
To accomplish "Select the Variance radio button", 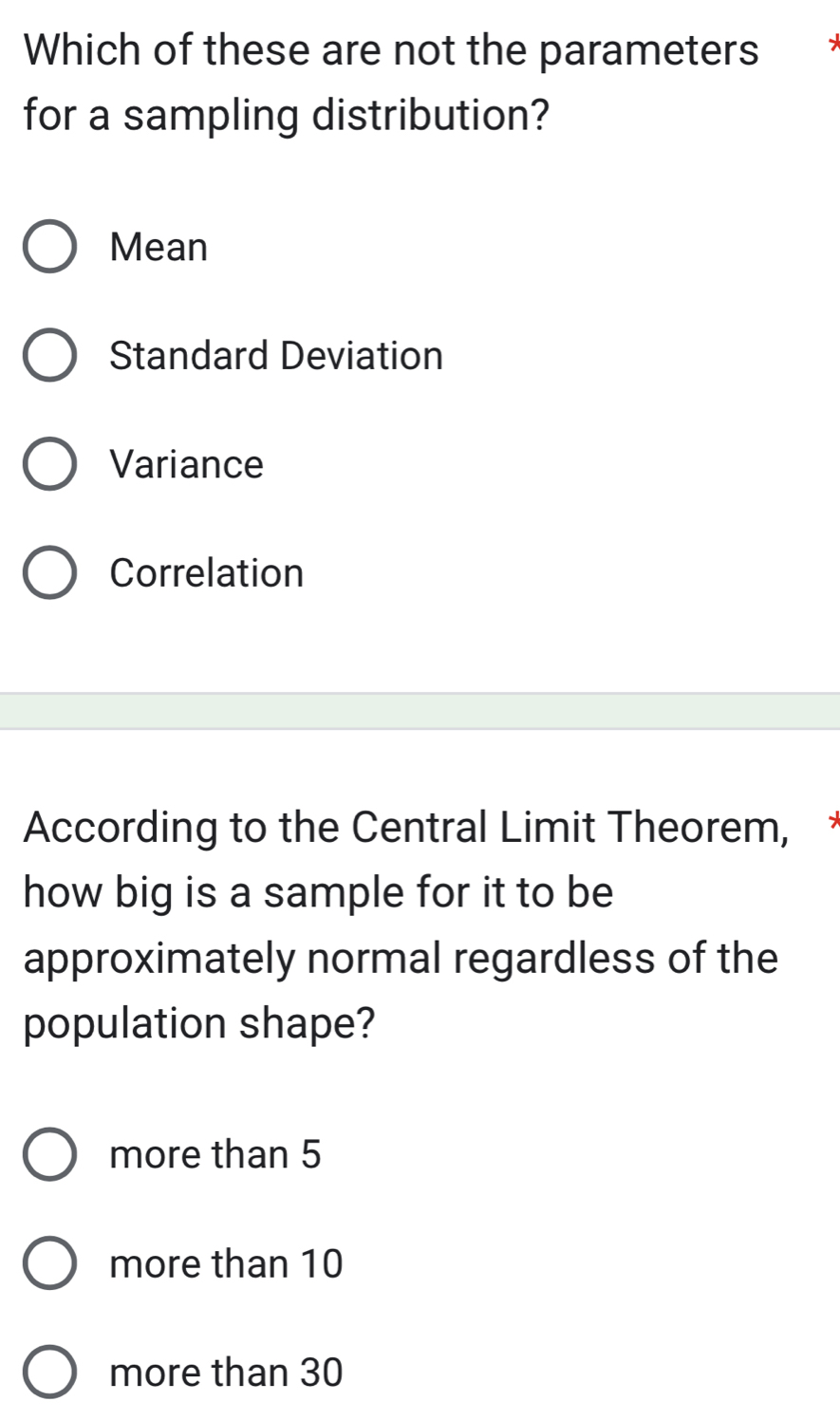I will (49, 465).
